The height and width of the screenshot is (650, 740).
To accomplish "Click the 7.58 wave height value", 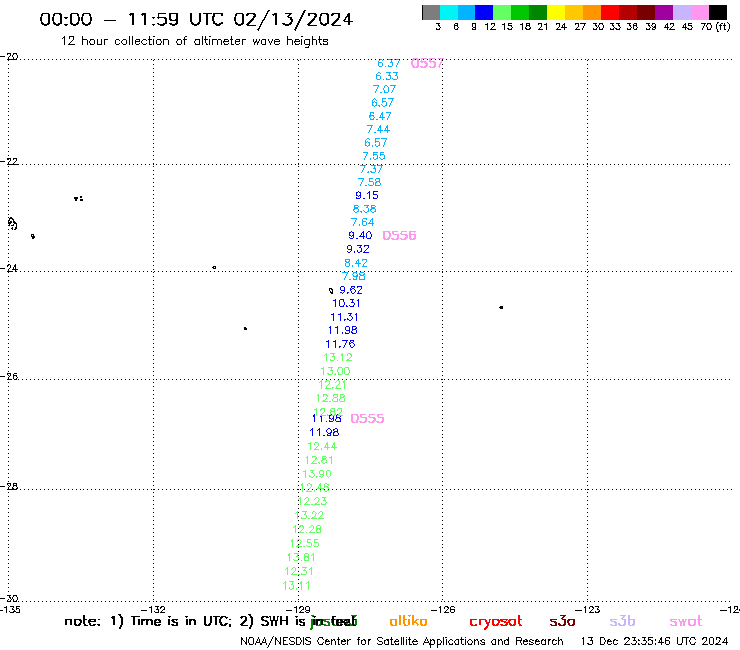I will click(x=370, y=182).
